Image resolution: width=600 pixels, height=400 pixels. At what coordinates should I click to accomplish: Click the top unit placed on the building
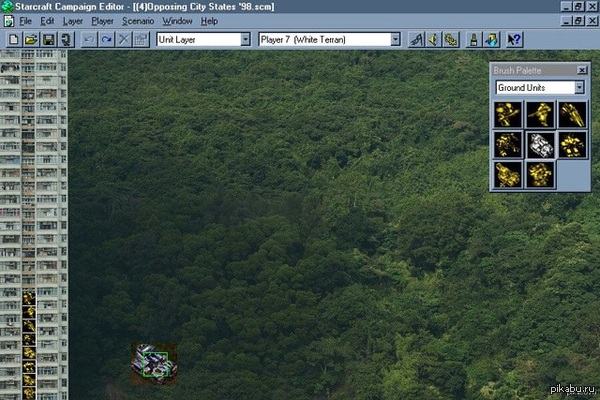29,297
